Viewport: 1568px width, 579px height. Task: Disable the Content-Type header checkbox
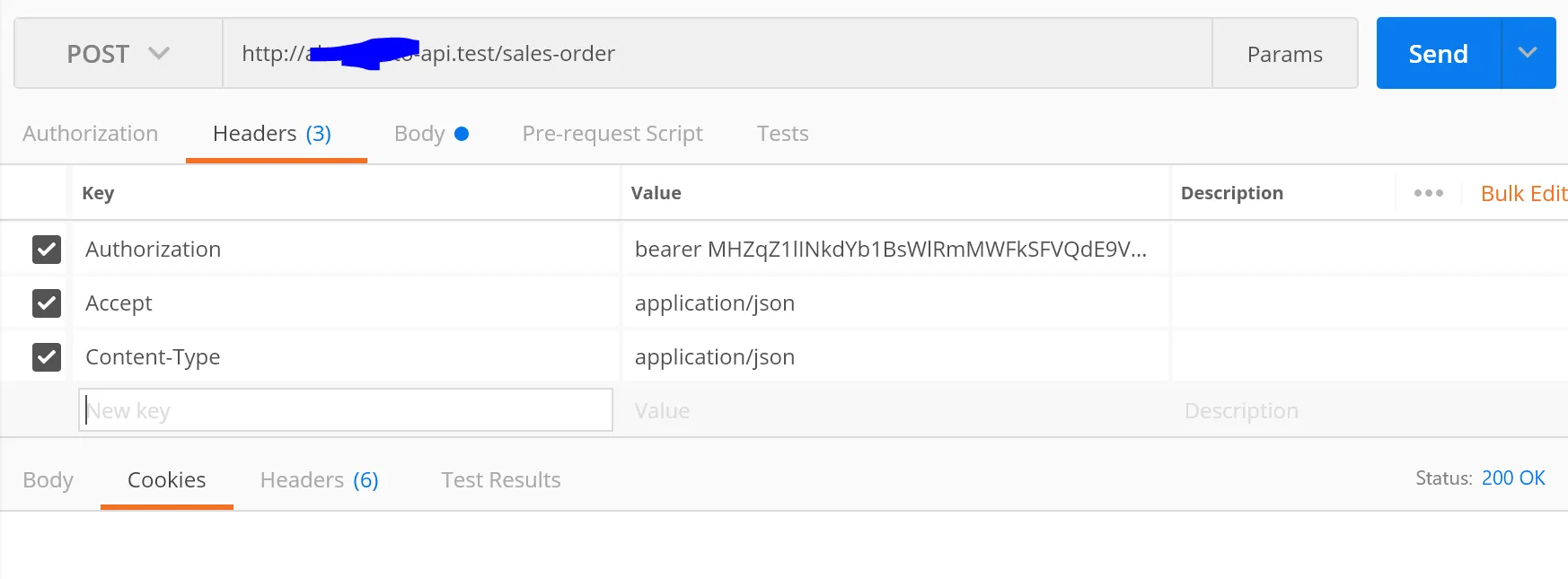tap(47, 357)
